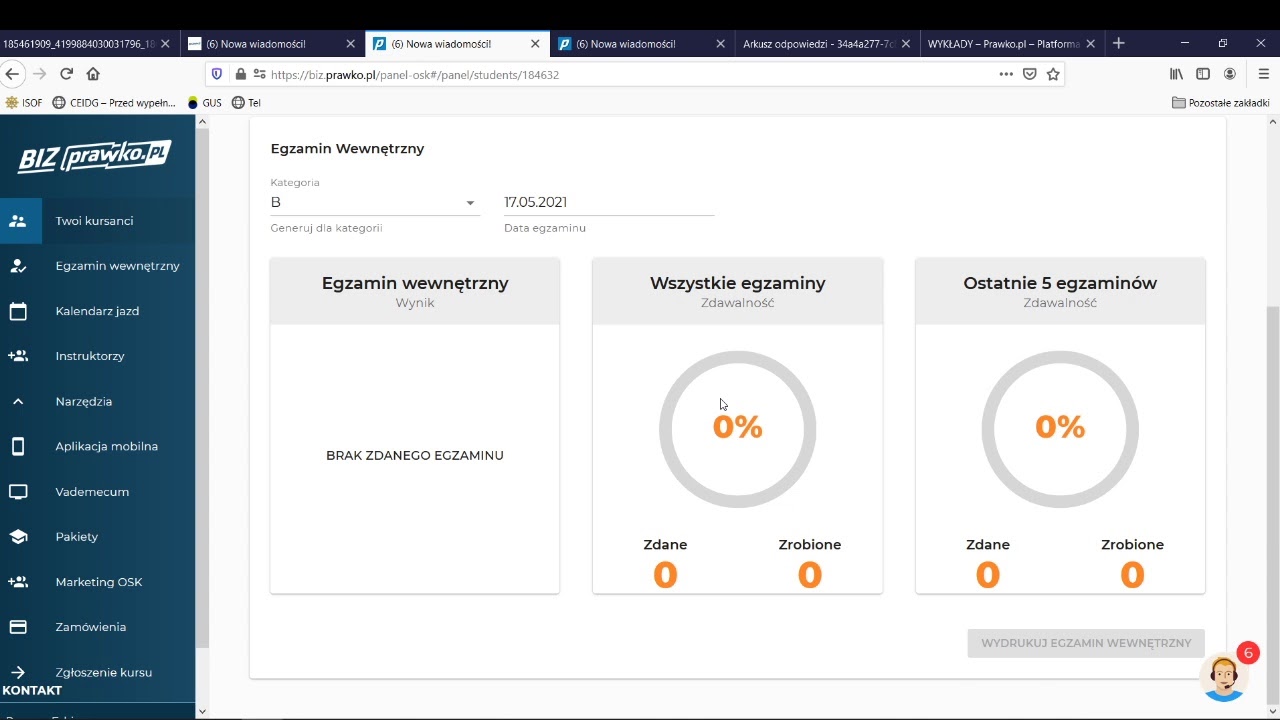Screen dimensions: 1280x720
Task: Click the Egzamin Wewnętrzny section heading
Action: click(x=347, y=148)
